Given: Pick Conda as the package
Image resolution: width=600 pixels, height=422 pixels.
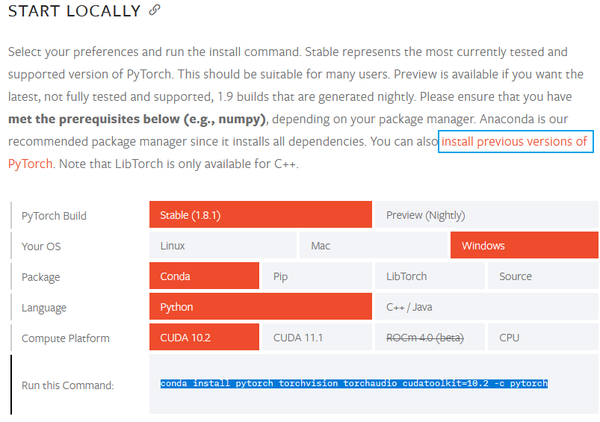Looking at the screenshot, I should [x=204, y=276].
